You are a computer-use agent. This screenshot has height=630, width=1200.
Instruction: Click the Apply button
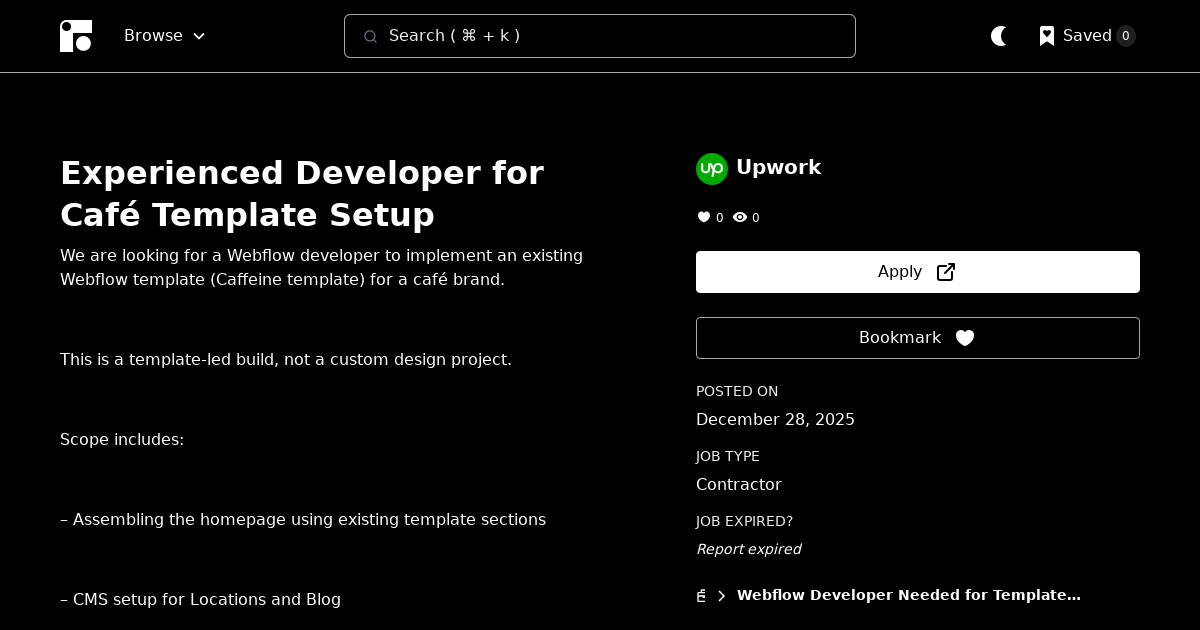917,271
